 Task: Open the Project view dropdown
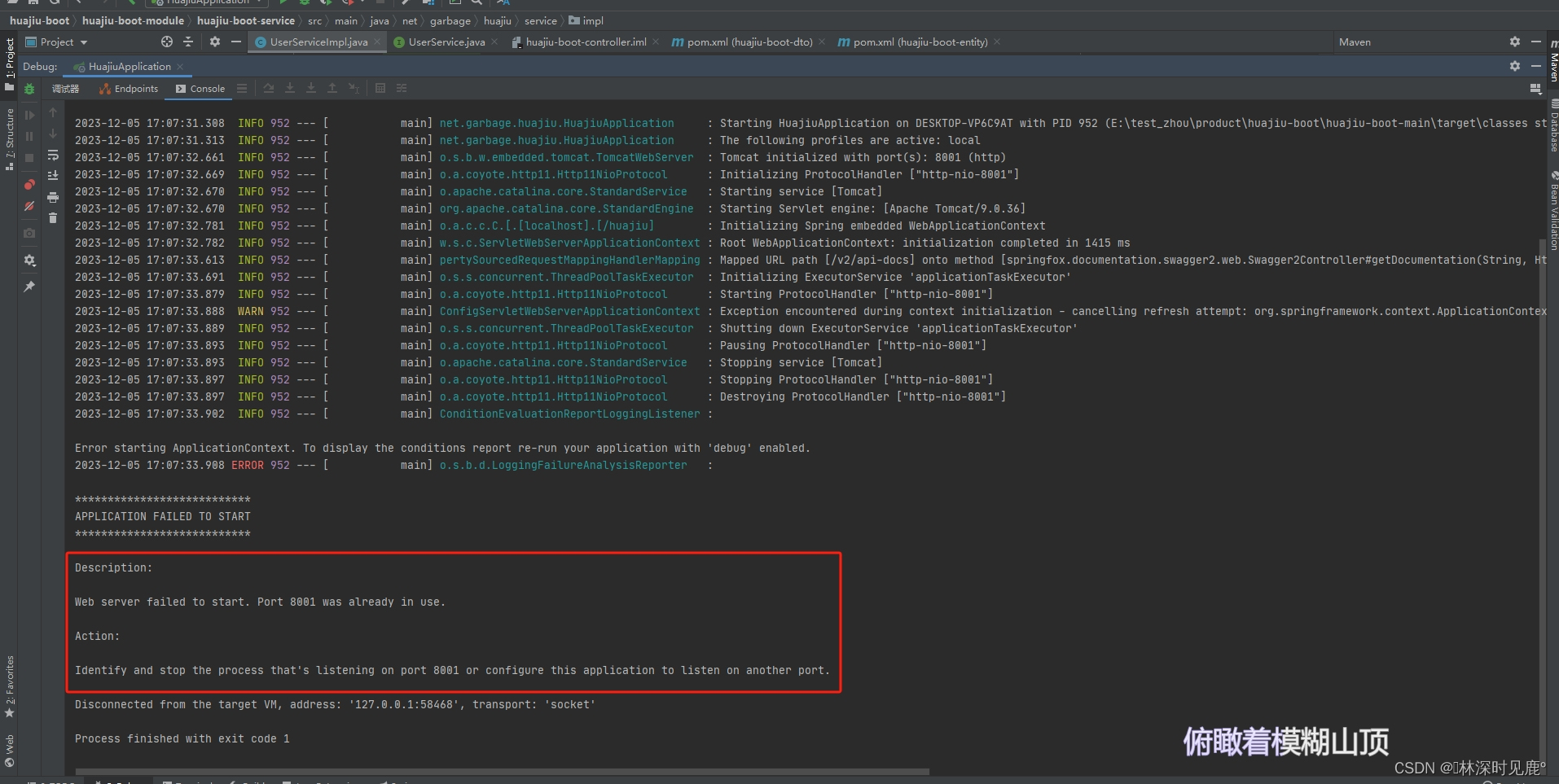[56, 42]
